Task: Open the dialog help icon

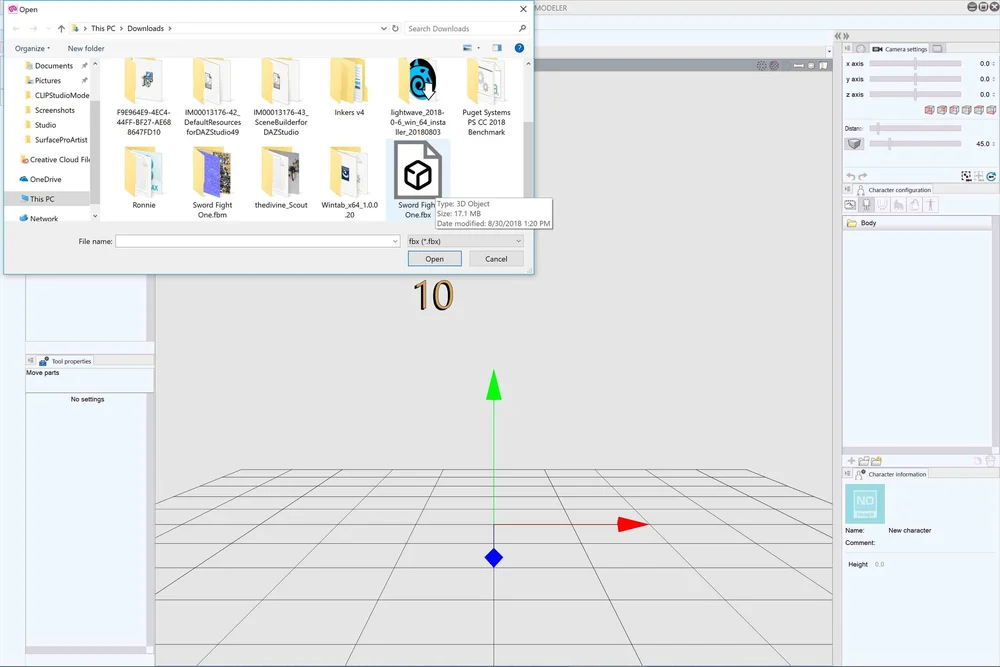Action: click(519, 48)
